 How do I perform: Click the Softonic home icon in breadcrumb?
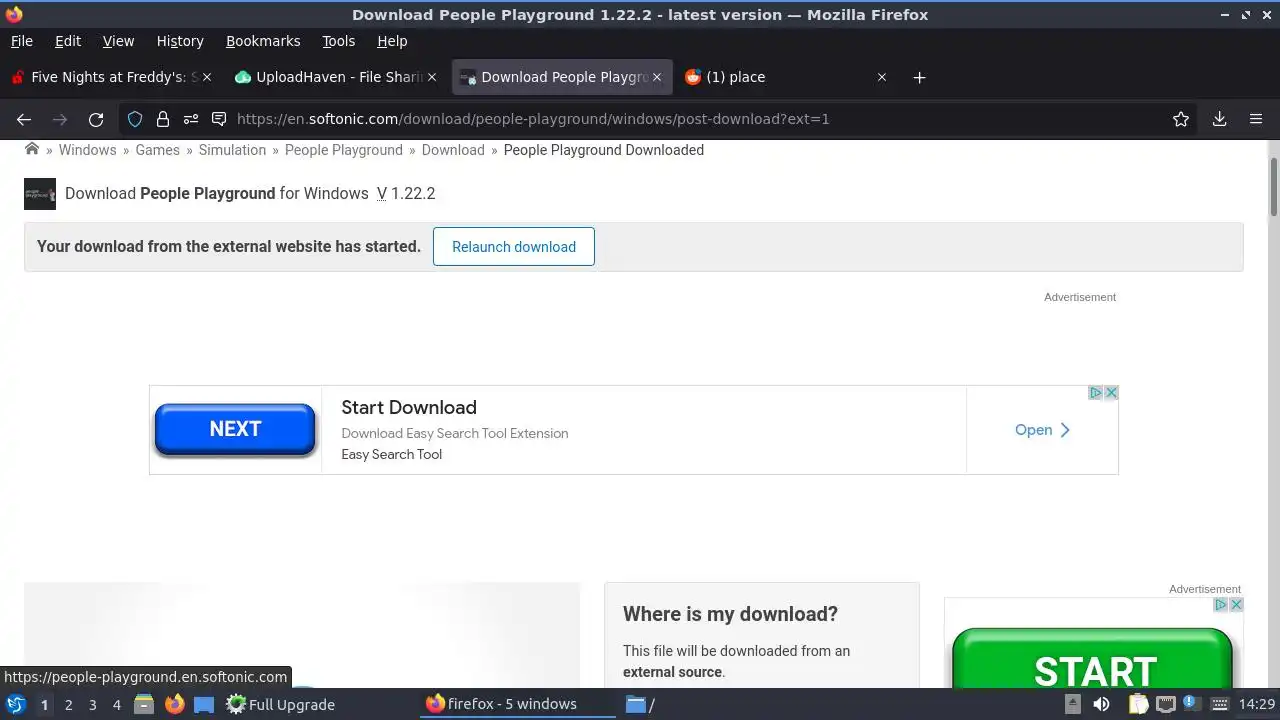[32, 149]
